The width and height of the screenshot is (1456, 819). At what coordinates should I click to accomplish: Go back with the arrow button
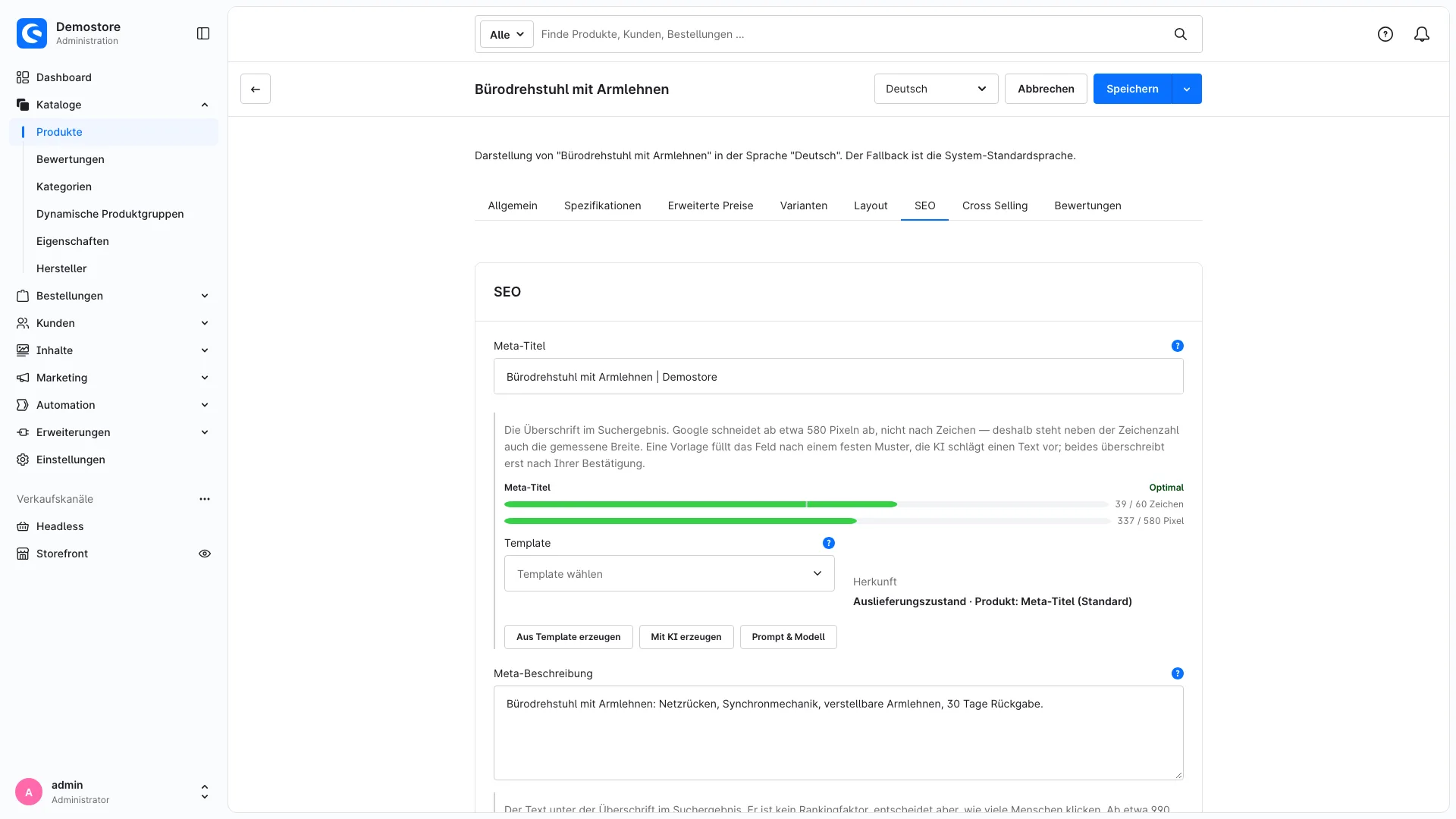[x=256, y=89]
